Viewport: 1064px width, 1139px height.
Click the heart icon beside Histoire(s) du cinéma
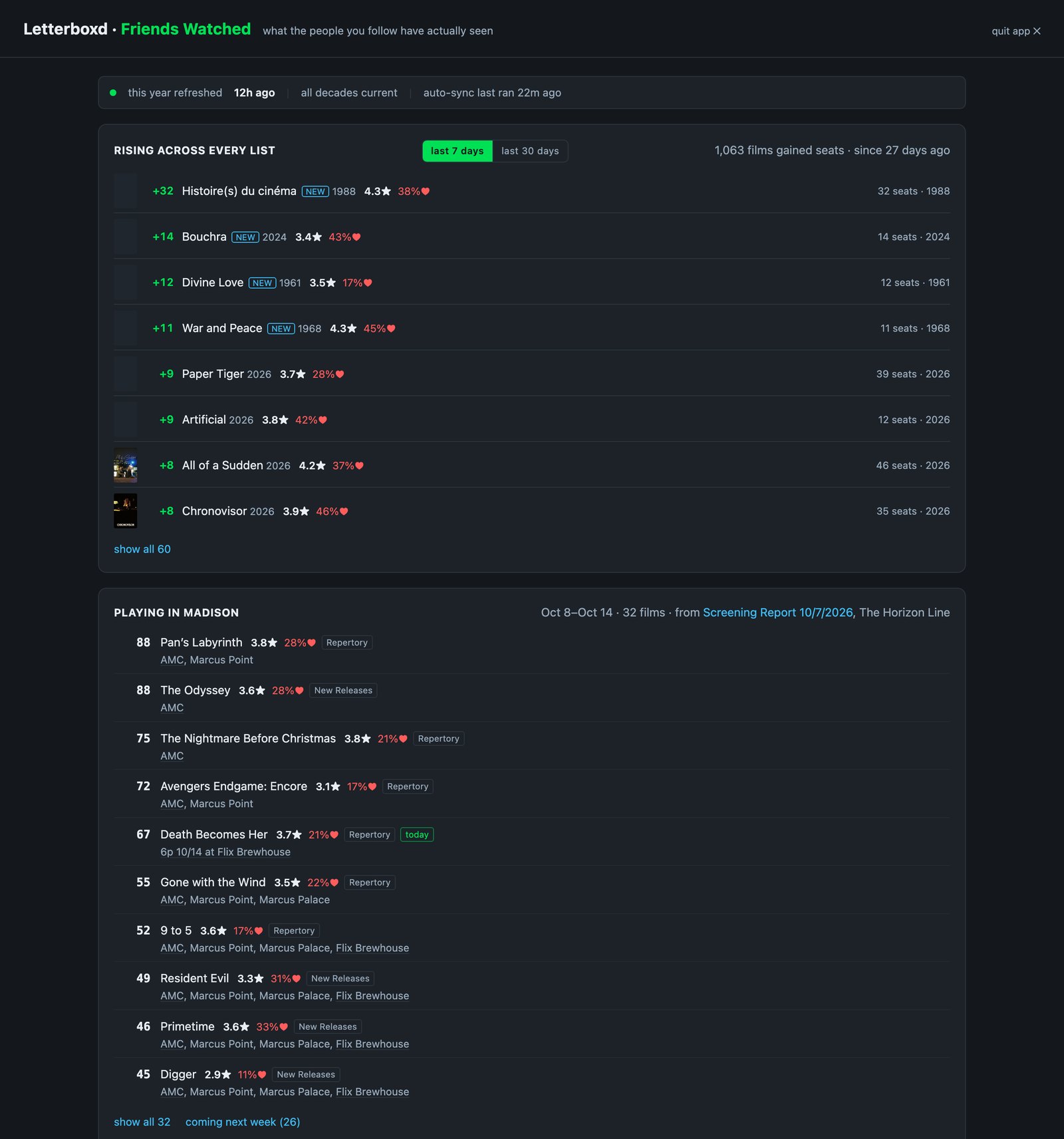426,192
